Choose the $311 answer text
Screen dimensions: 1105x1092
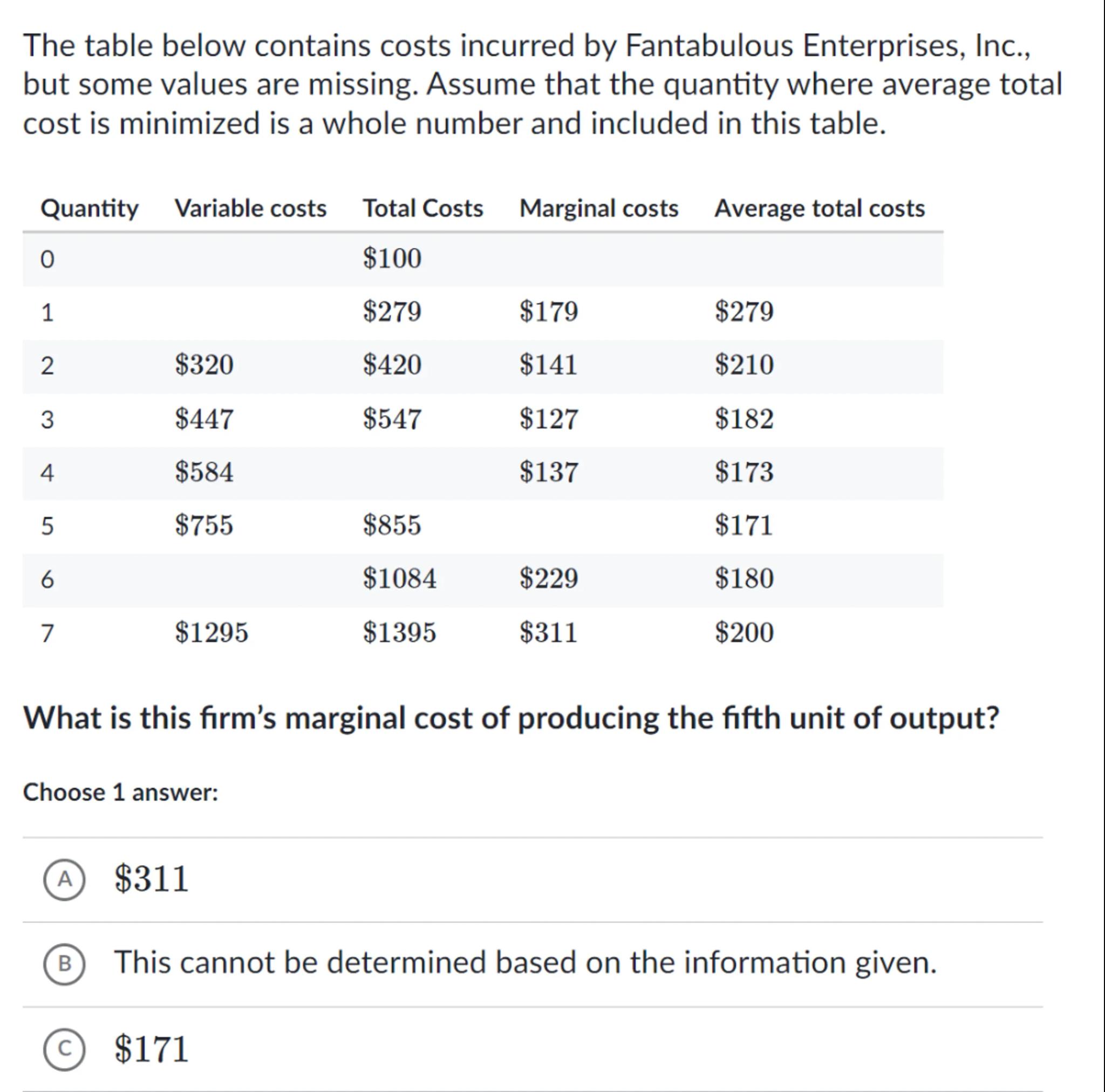pos(152,879)
